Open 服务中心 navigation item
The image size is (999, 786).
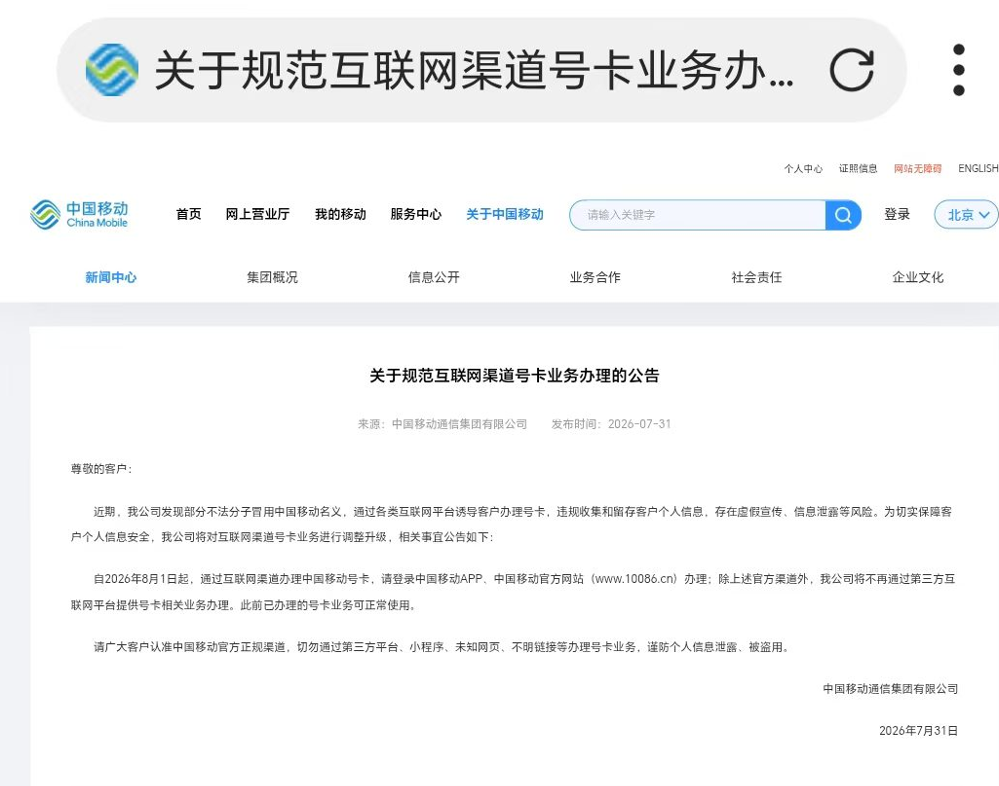click(416, 214)
